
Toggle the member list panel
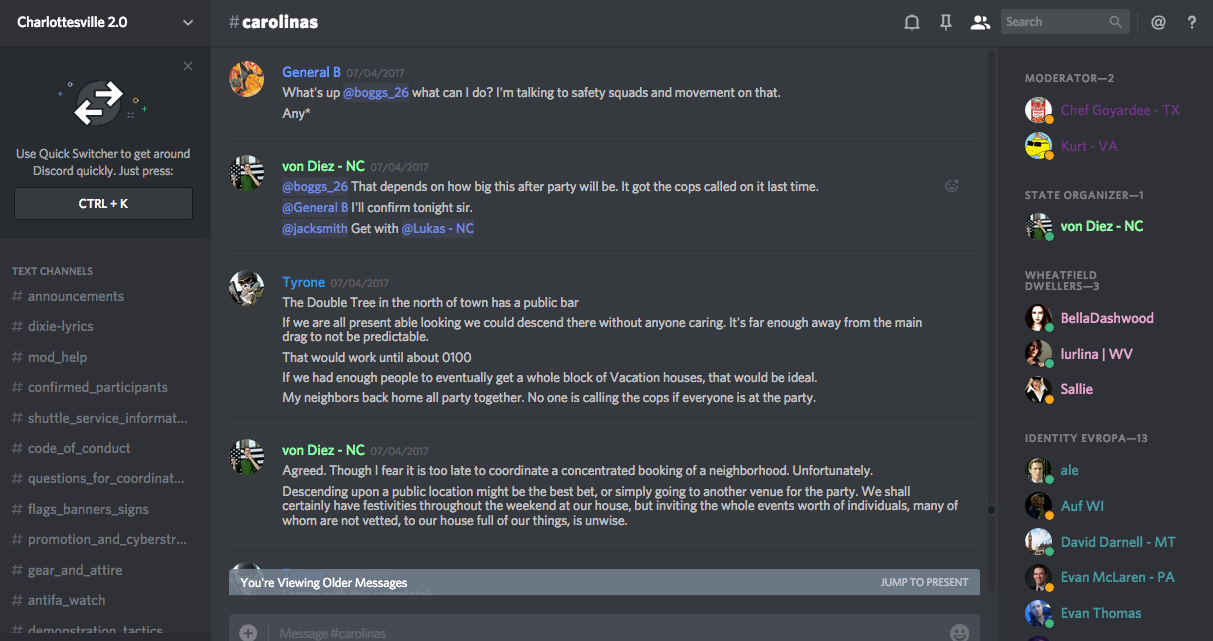click(980, 22)
